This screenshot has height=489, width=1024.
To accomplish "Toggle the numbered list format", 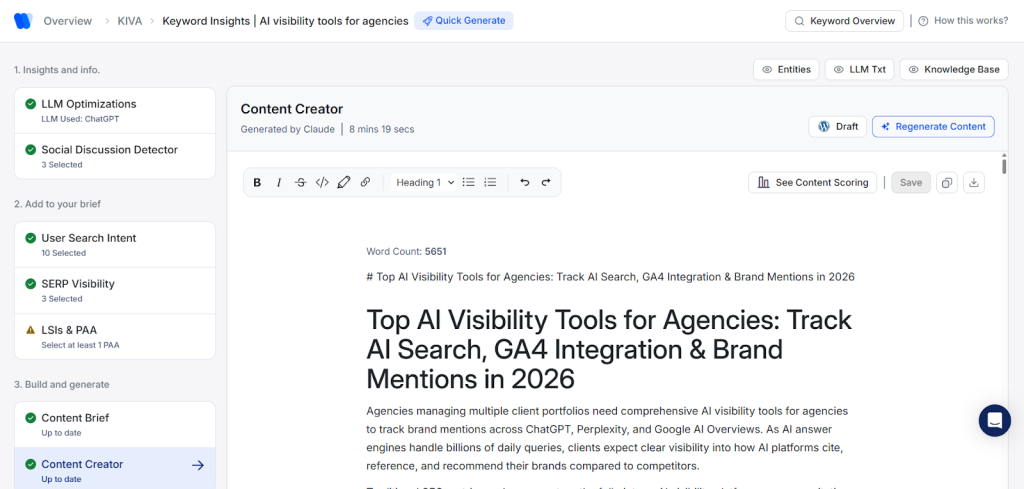I will [490, 183].
